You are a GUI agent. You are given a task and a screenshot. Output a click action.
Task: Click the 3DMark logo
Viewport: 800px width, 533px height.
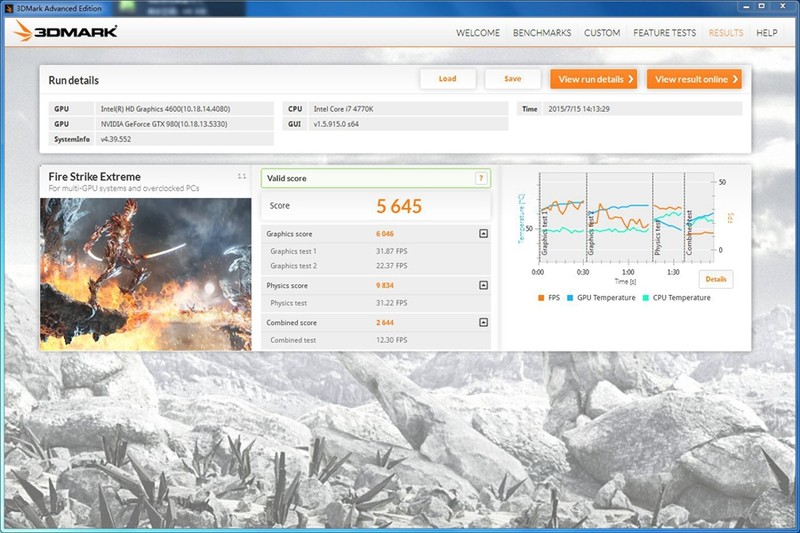[x=65, y=32]
